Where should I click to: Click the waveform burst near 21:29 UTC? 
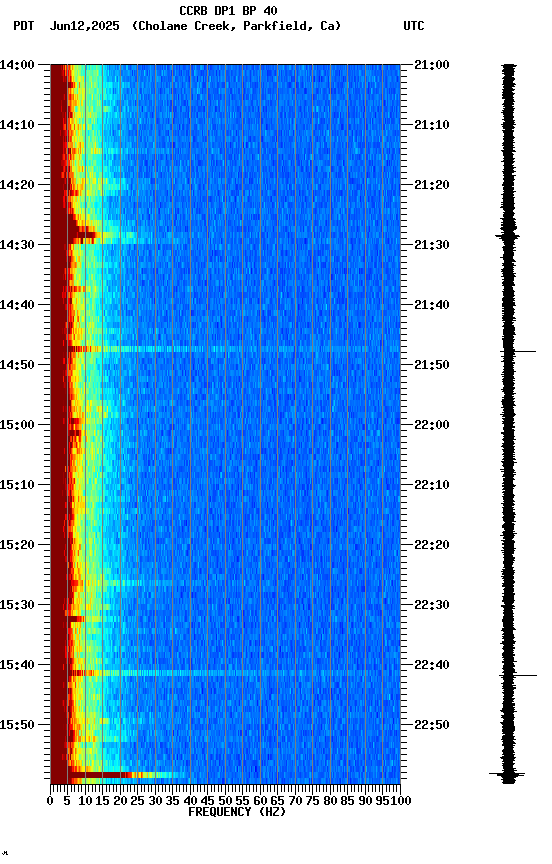(x=508, y=236)
